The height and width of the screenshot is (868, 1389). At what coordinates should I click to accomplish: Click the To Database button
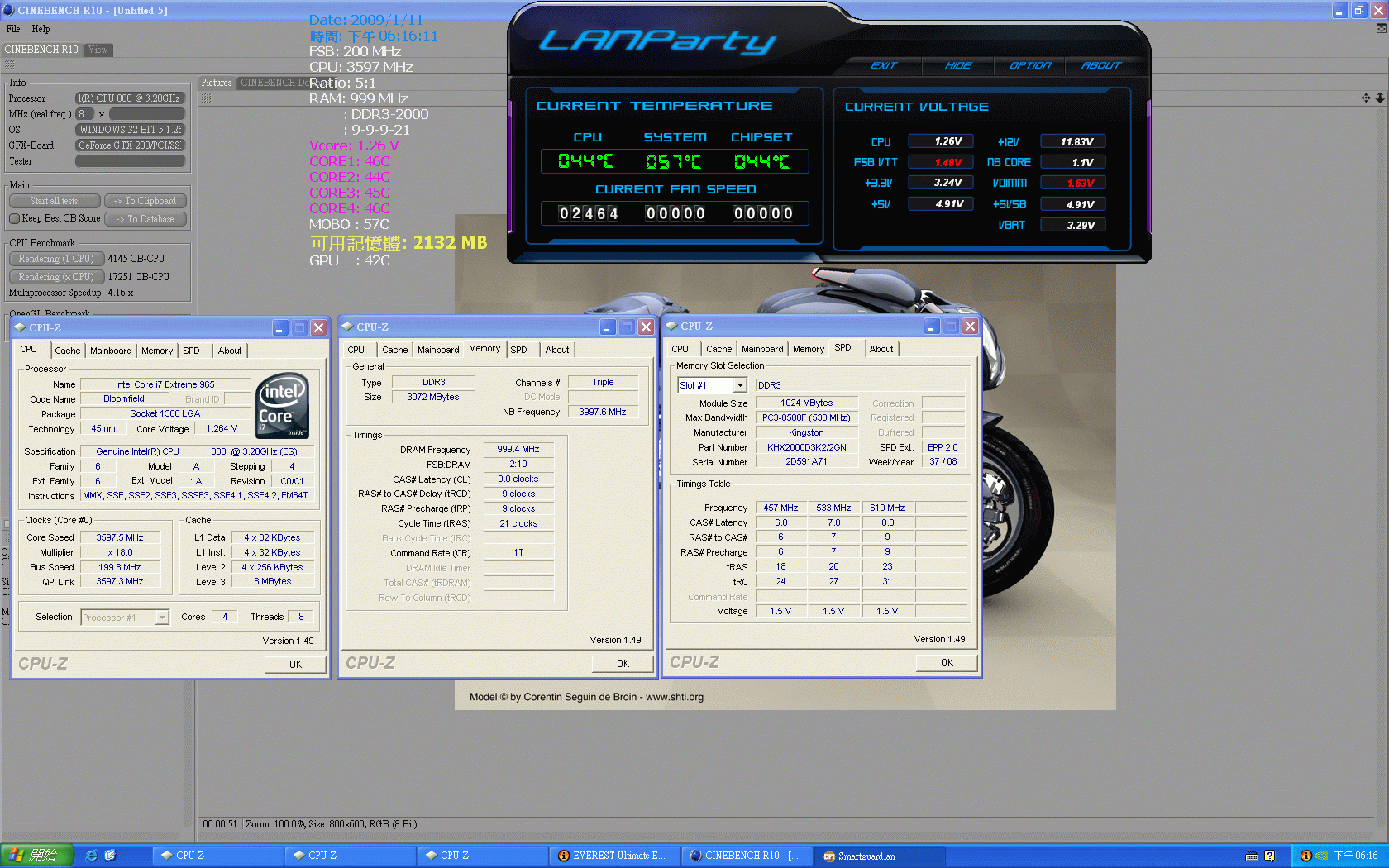tap(146, 219)
